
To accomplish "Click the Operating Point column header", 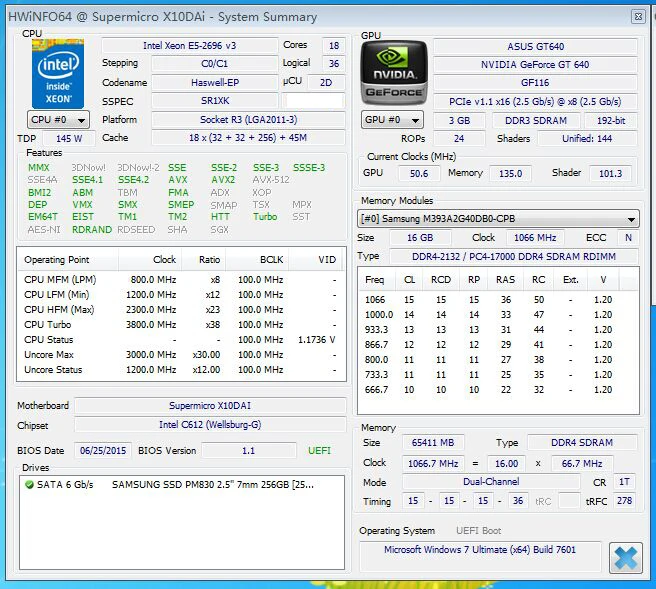I will tap(68, 260).
